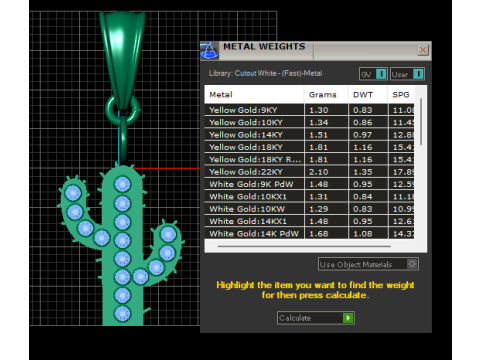Screen dimensions: 480x360
Task: Click the 1.35 DWT value
Action: click(363, 172)
